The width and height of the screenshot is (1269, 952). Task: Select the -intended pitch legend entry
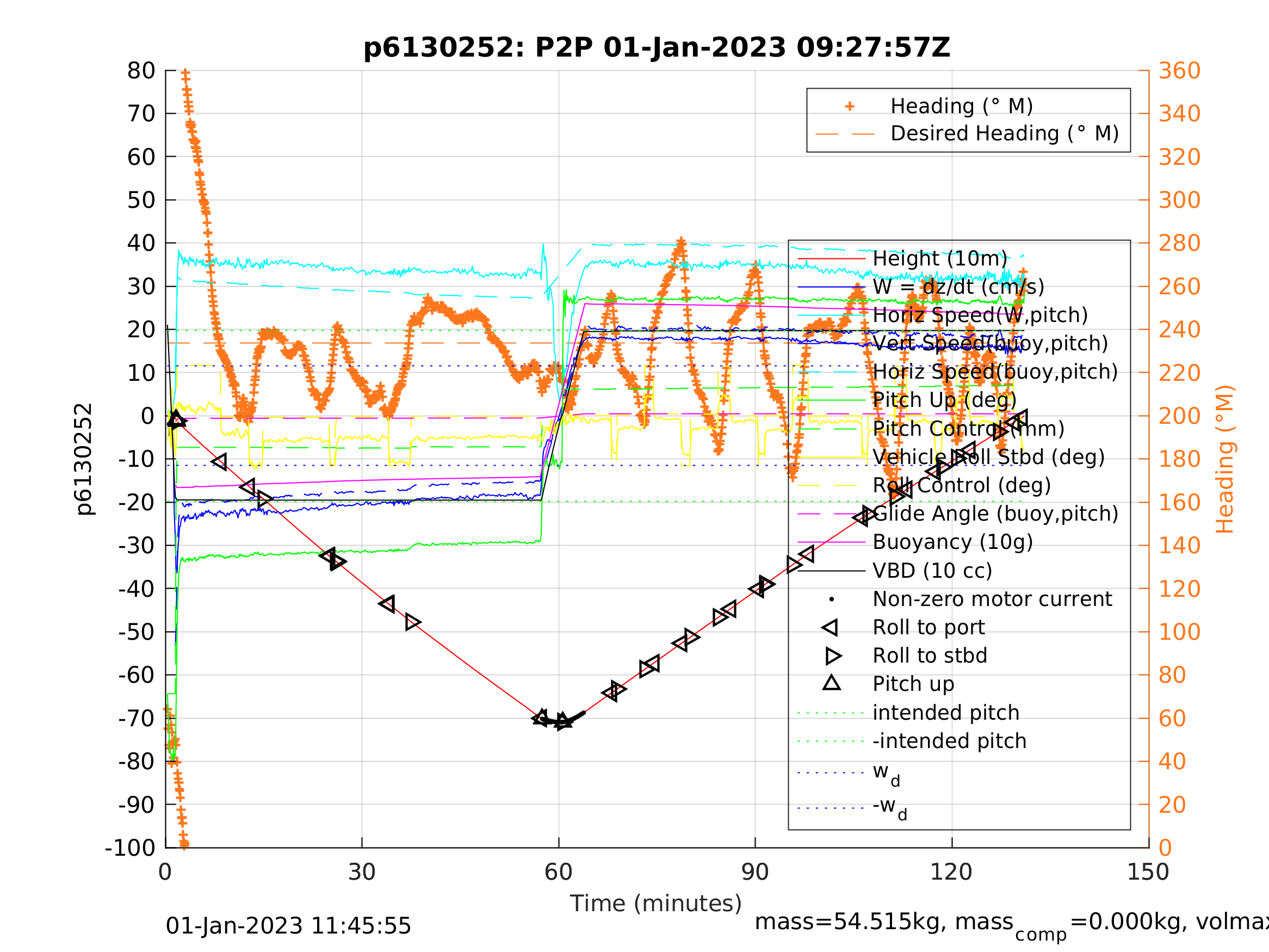tap(950, 741)
